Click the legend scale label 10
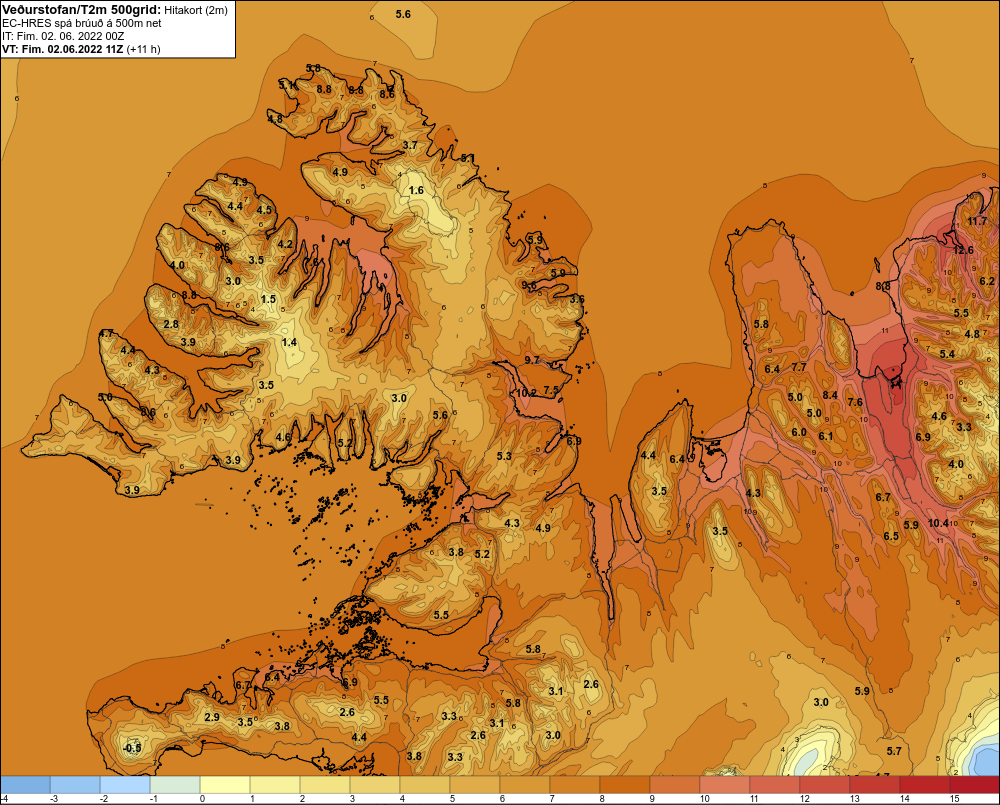 pos(705,799)
